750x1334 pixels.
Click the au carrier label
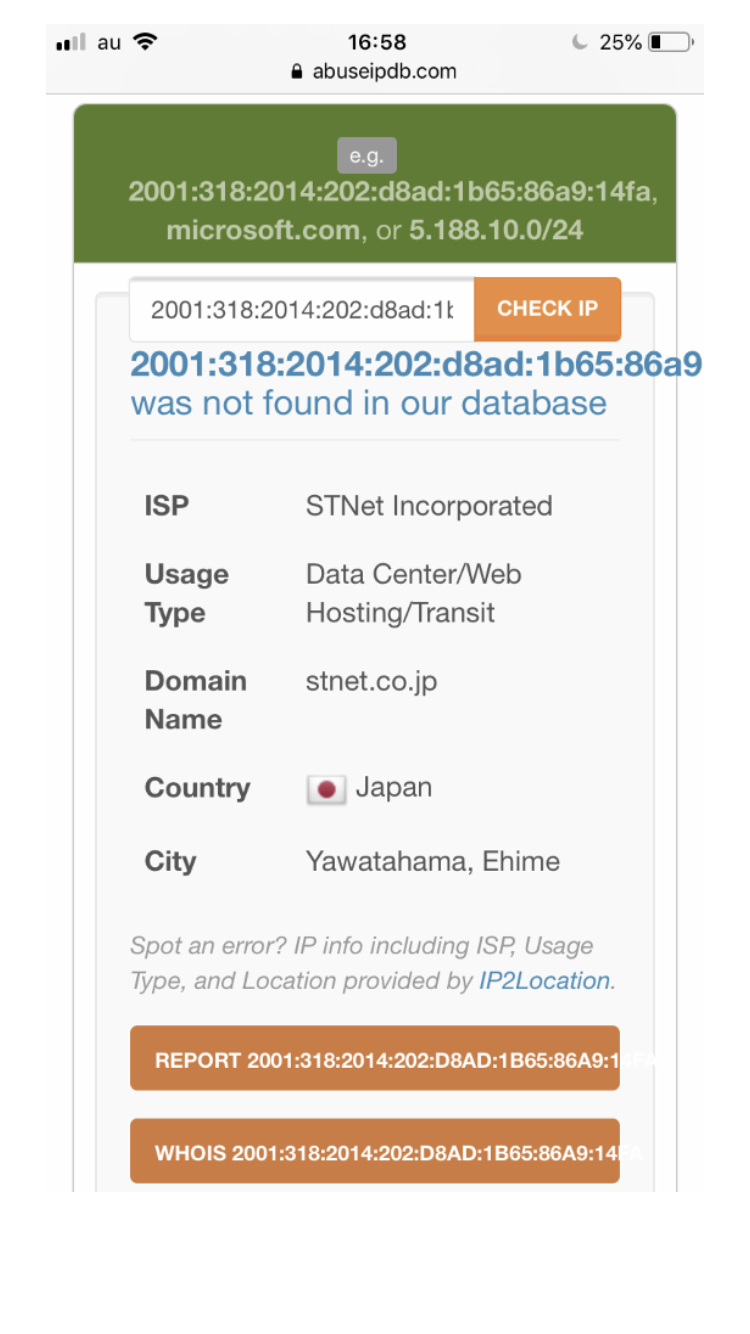pos(109,42)
